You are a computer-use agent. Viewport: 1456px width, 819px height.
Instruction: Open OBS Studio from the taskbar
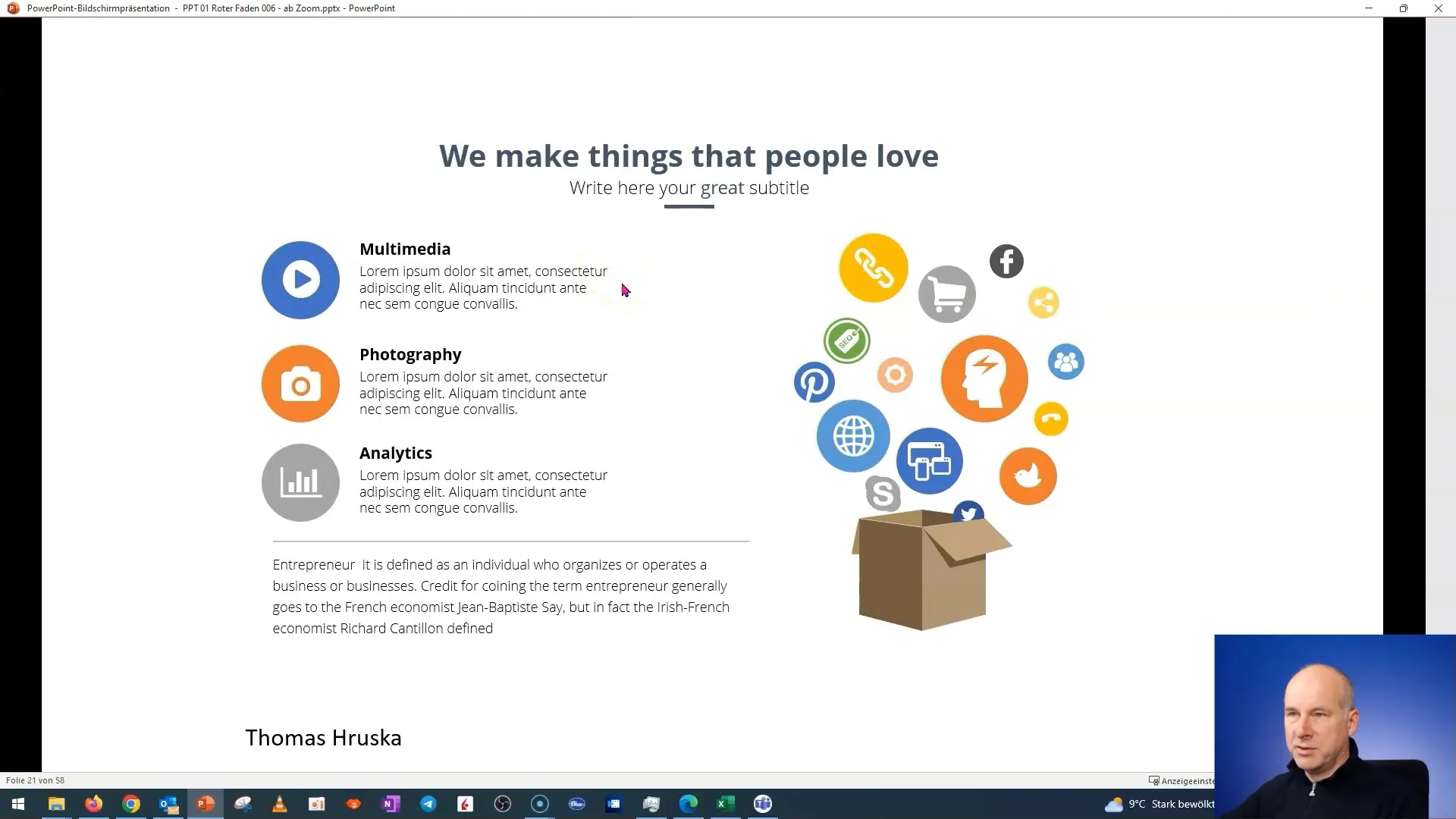[x=503, y=804]
